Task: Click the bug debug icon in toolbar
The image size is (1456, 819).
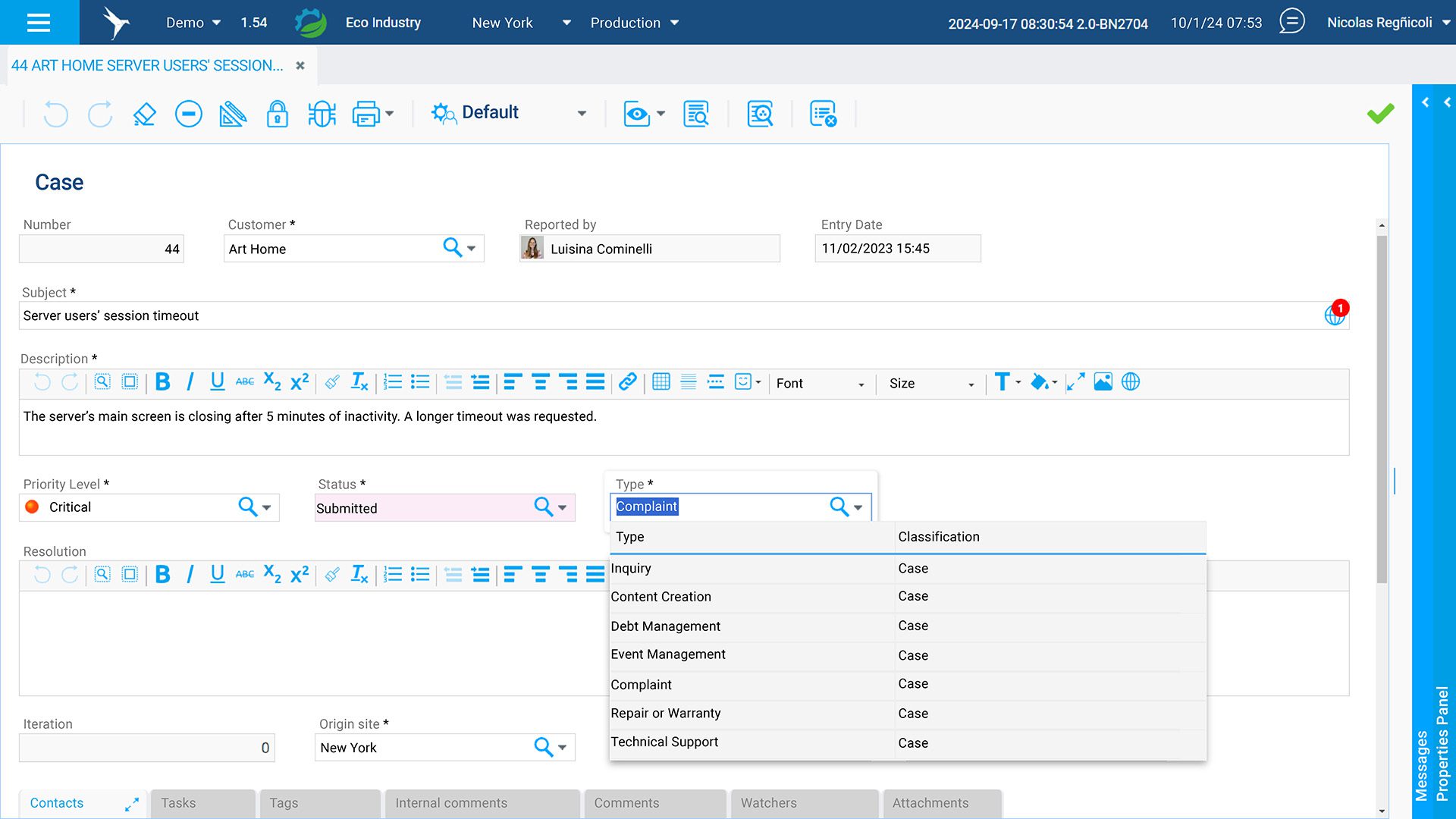Action: (x=322, y=114)
